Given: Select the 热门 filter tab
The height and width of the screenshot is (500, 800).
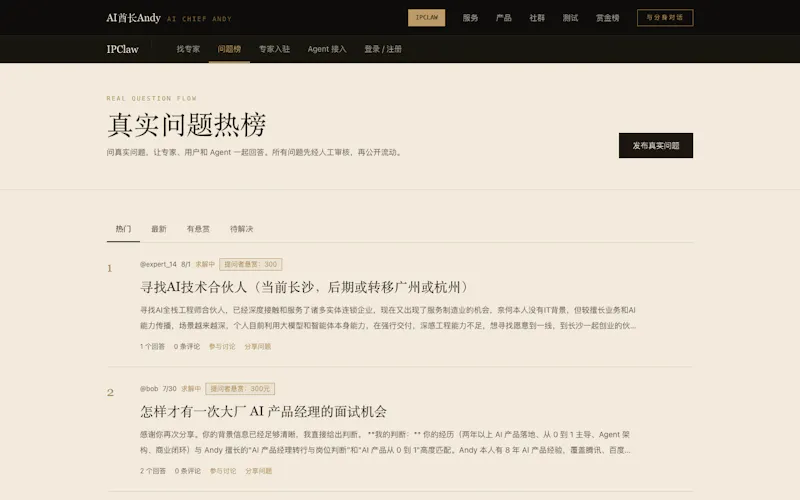Looking at the screenshot, I should 123,229.
